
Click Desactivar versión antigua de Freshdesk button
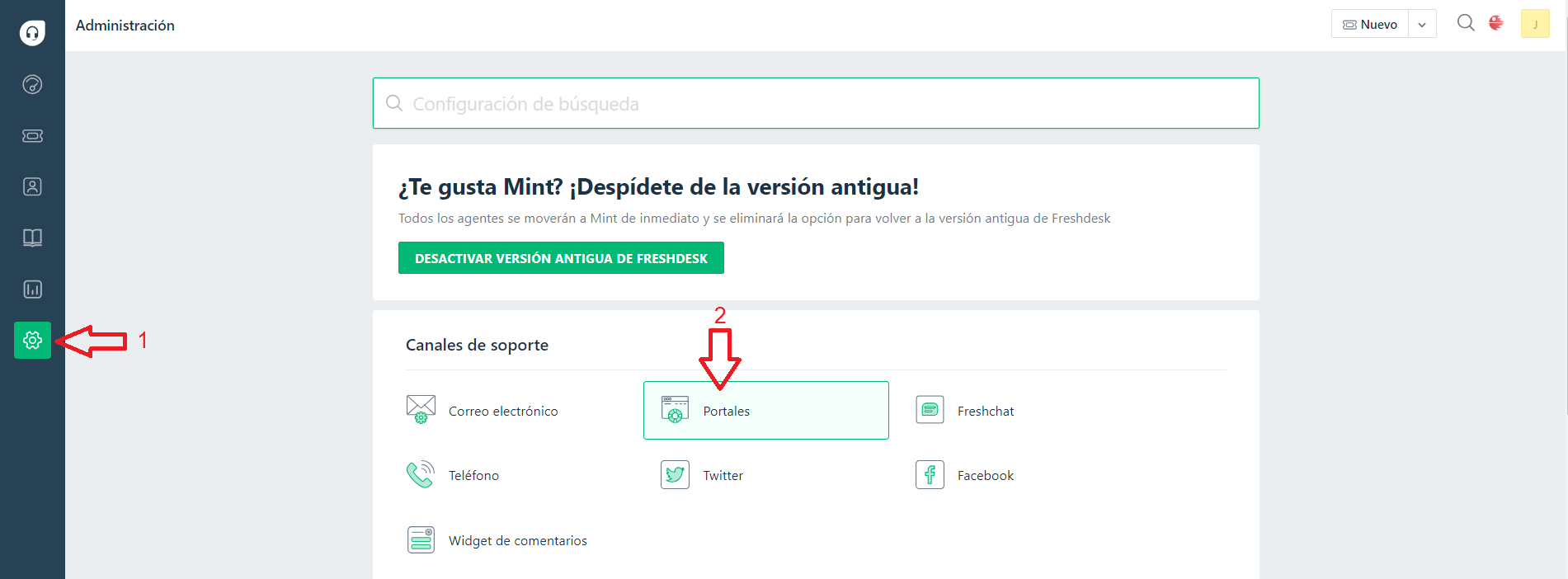561,258
